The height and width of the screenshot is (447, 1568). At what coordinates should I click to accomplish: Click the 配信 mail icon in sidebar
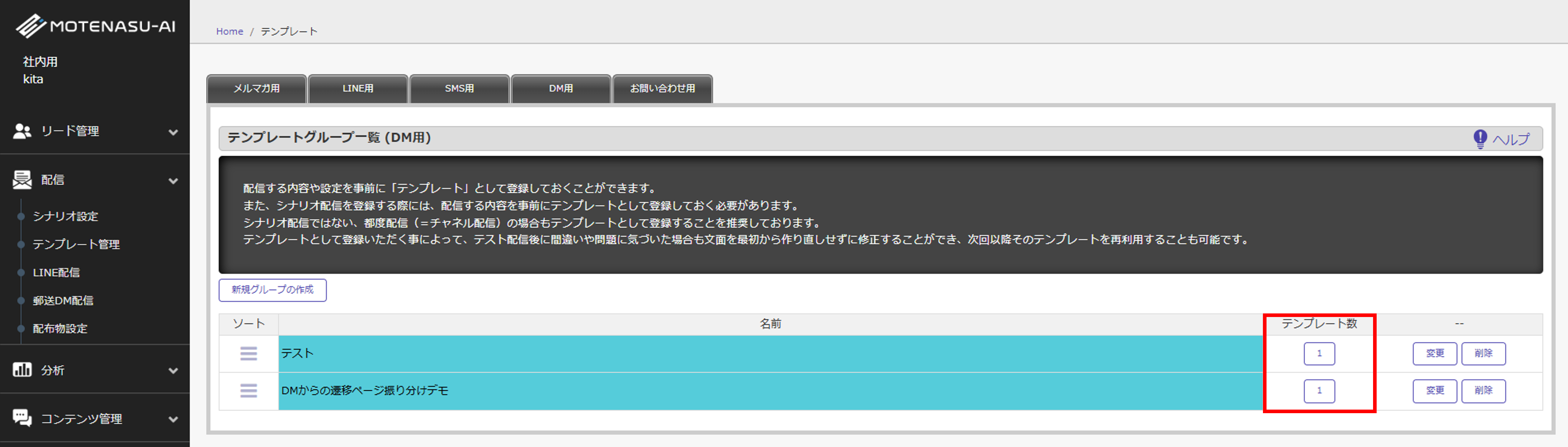(x=22, y=180)
